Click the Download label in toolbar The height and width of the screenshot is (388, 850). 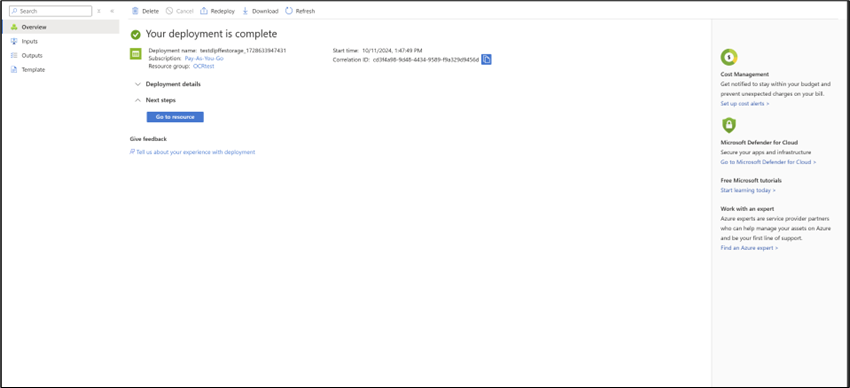point(265,11)
